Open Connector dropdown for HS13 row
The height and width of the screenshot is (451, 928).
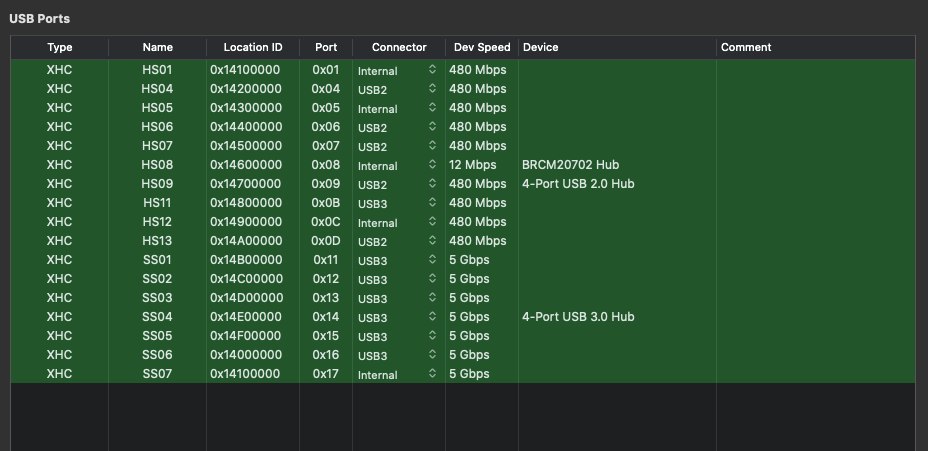pos(397,241)
